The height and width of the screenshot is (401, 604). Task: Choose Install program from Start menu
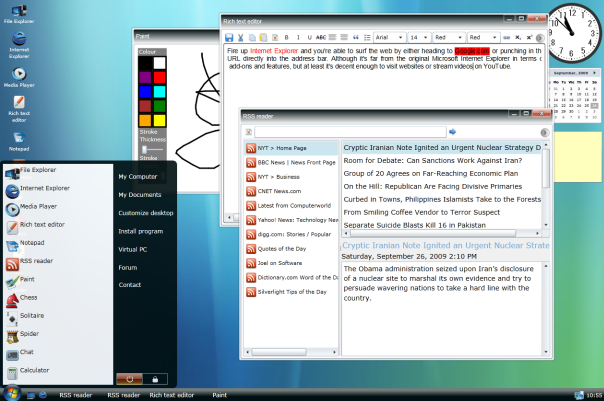[140, 231]
